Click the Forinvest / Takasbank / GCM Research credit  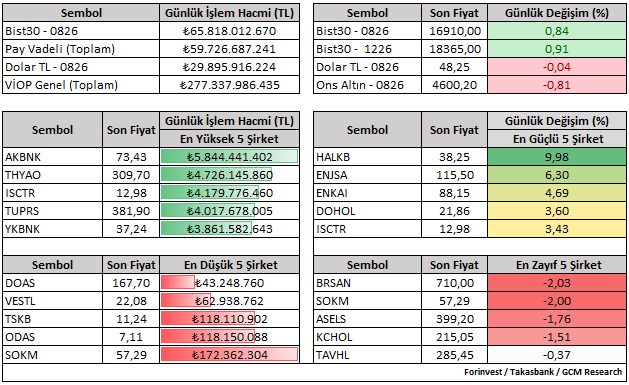pos(543,372)
